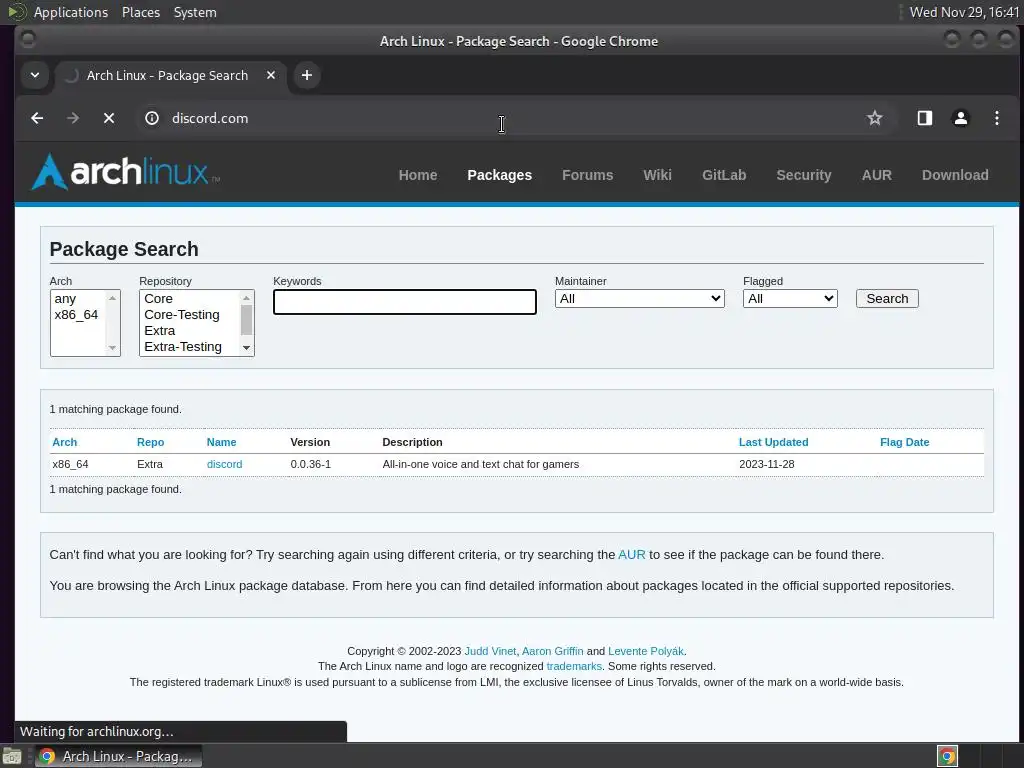Image resolution: width=1024 pixels, height=768 pixels.
Task: Click the clock showing Wed Nov 29
Action: [x=964, y=12]
